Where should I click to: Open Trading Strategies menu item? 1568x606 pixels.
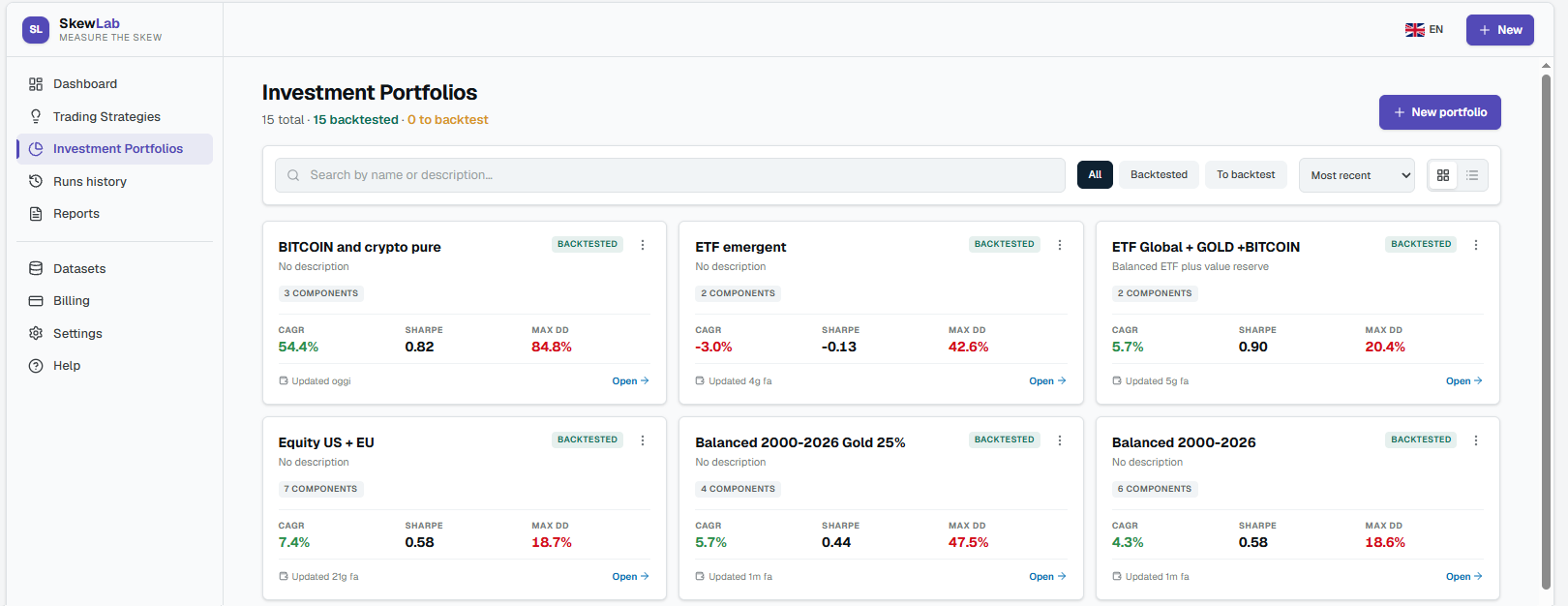114,116
